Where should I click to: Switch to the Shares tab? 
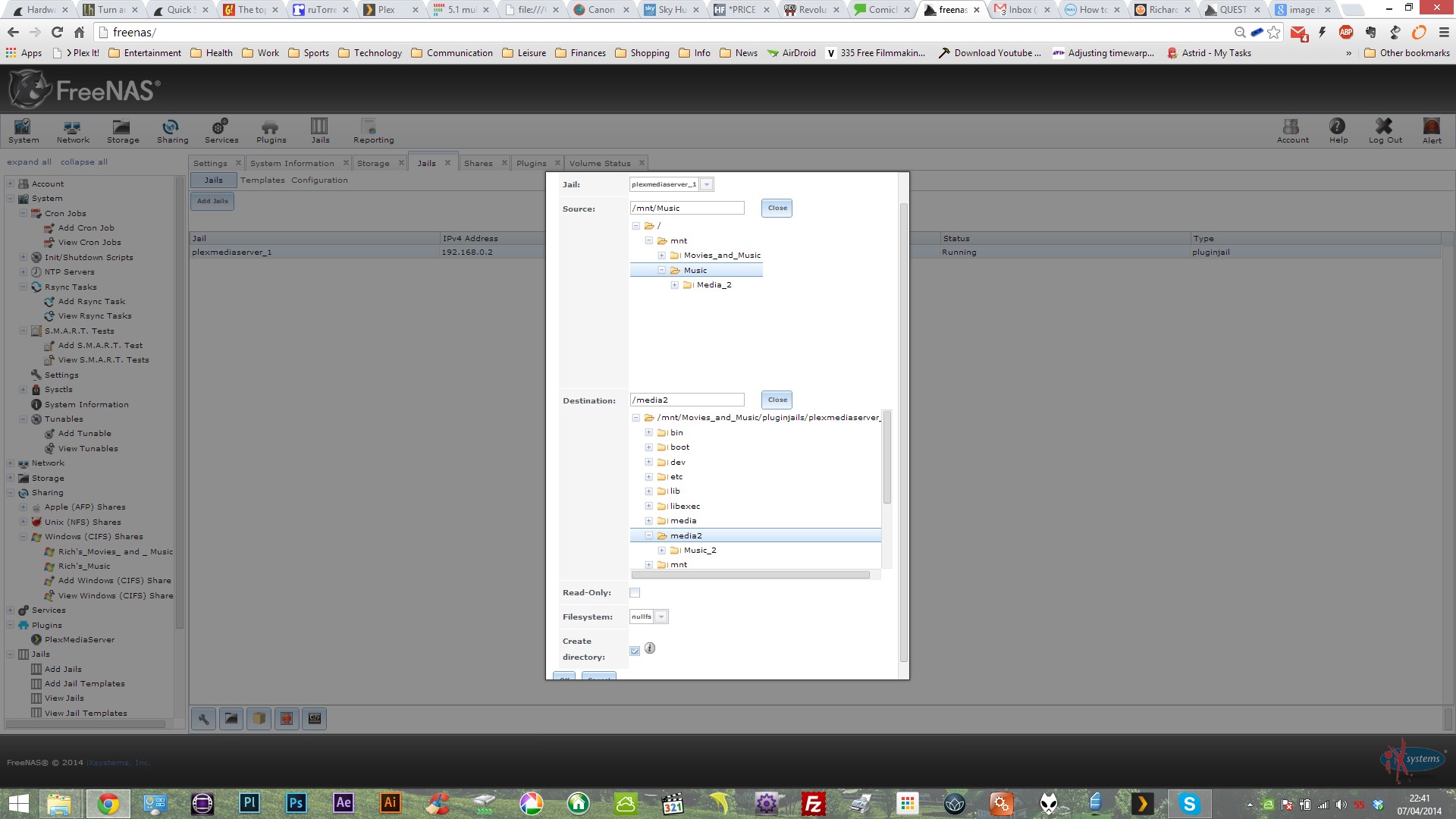478,163
